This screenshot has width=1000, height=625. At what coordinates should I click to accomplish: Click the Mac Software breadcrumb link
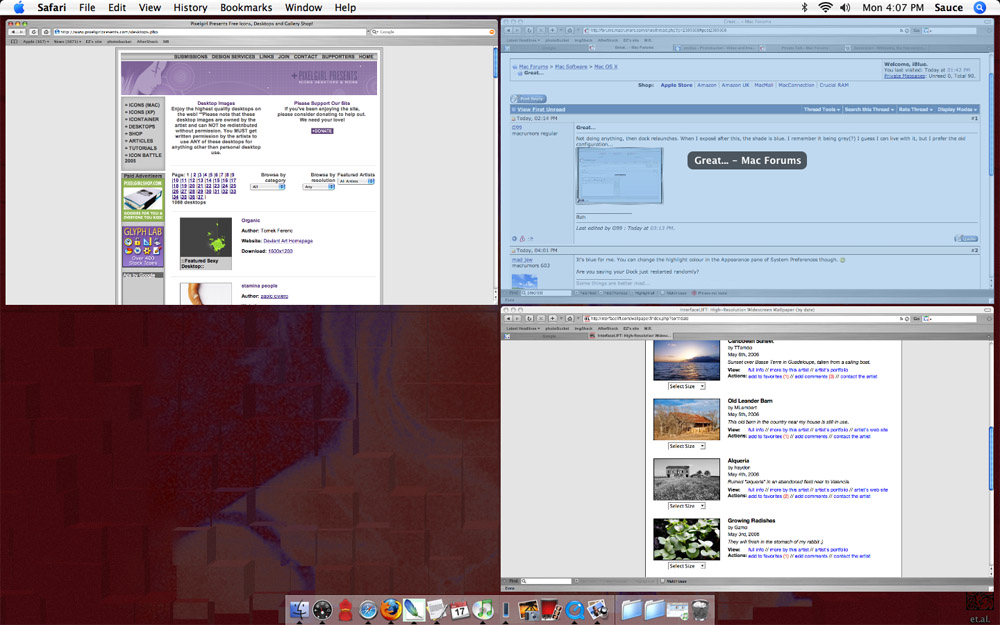(571, 67)
